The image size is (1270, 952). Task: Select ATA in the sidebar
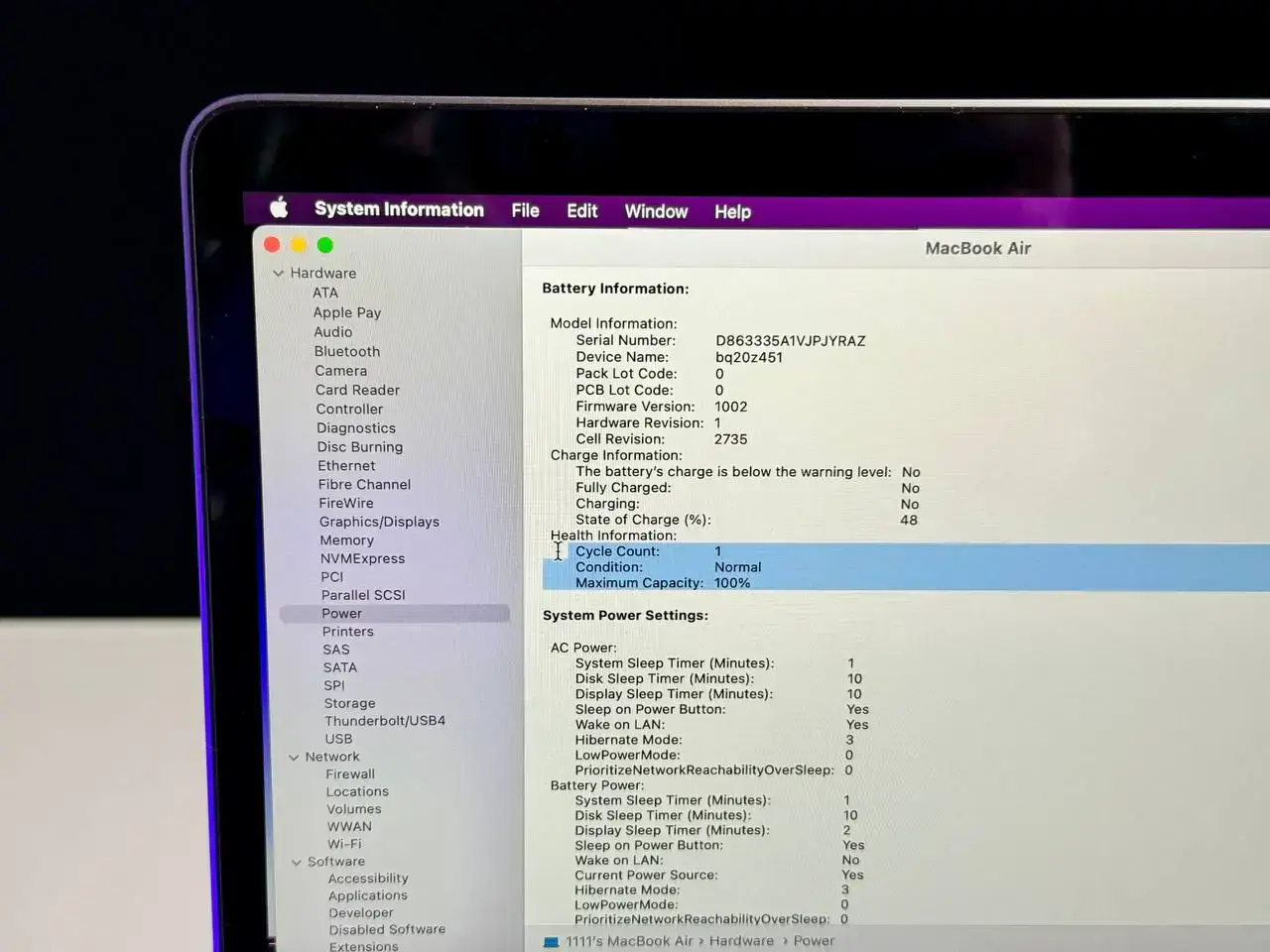(x=325, y=293)
